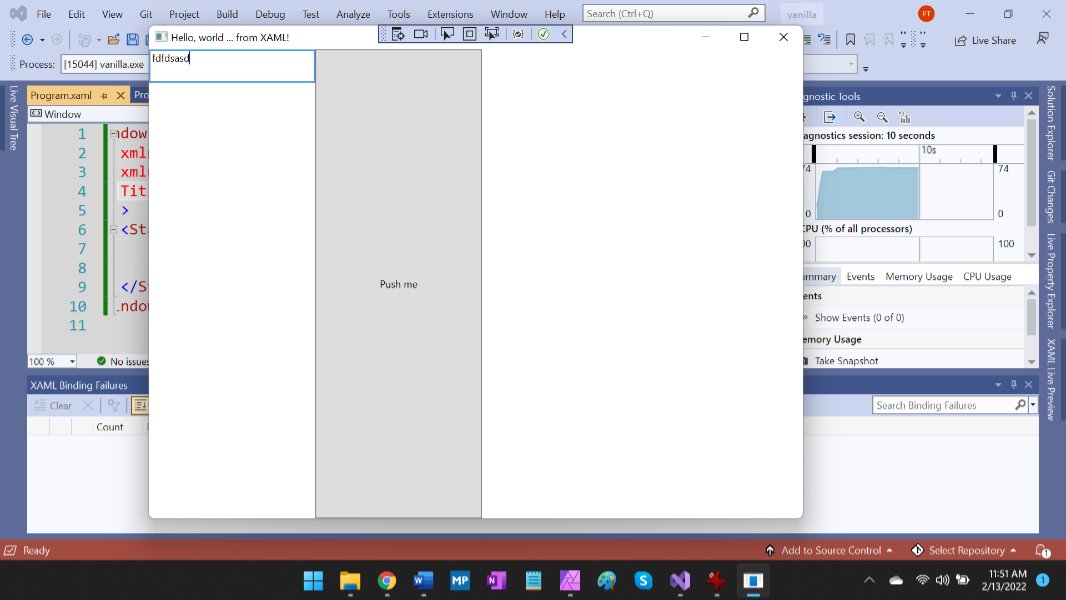
Task: Toggle Track Focused Element icon
Action: point(492,34)
